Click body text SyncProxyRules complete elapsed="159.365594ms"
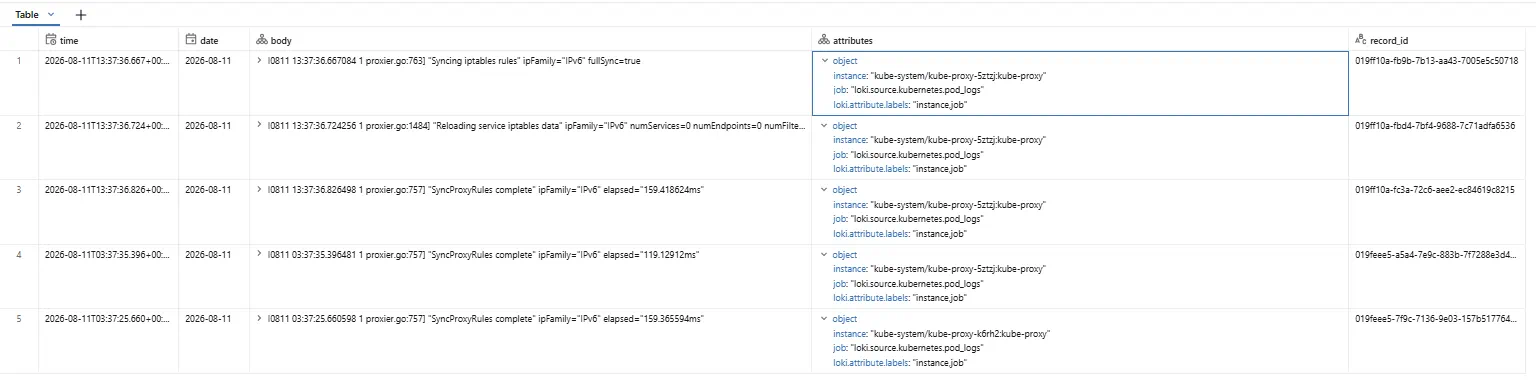This screenshot has width=1536, height=381. pyautogui.click(x=486, y=319)
